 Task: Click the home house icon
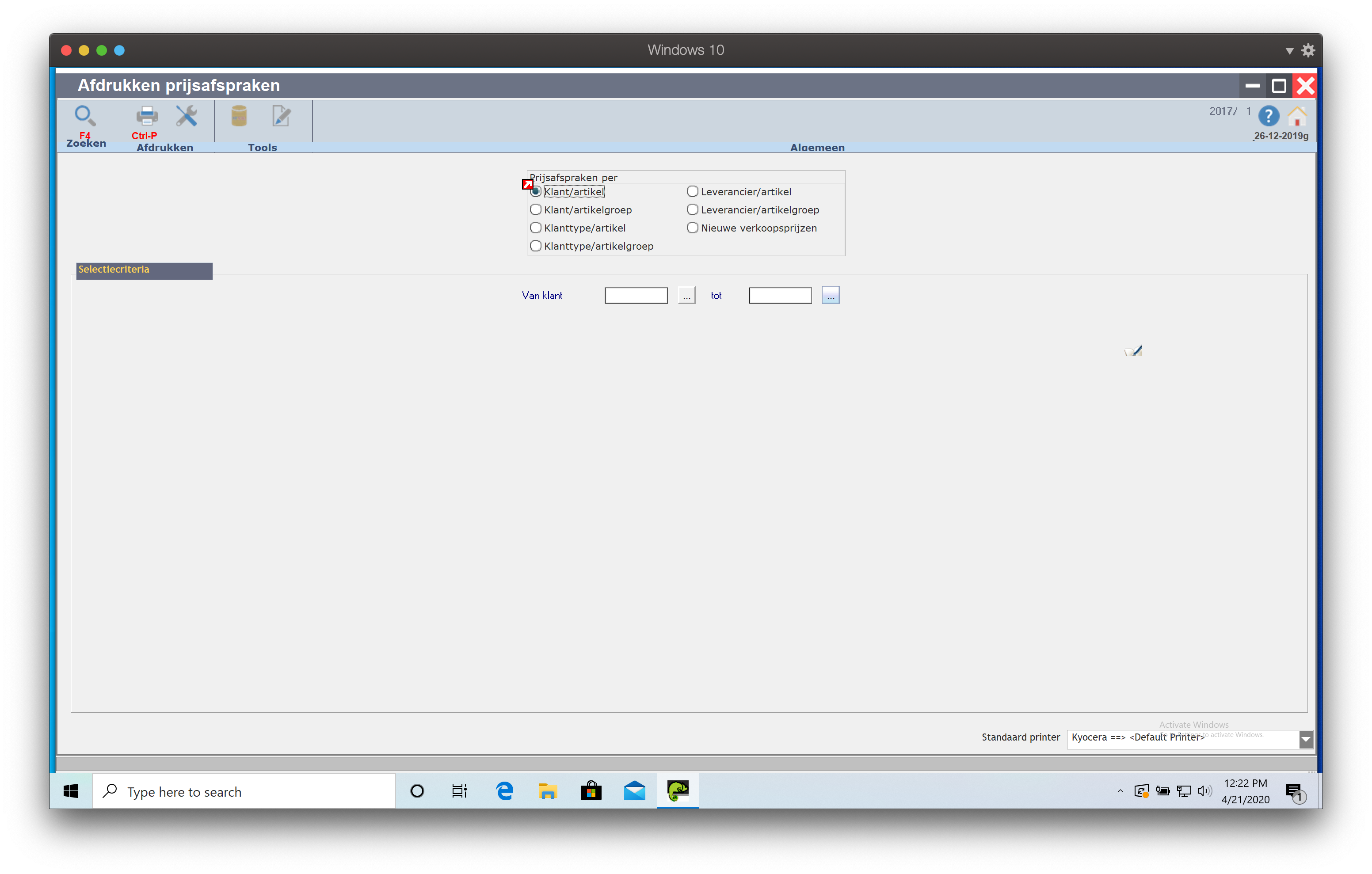coord(1297,117)
